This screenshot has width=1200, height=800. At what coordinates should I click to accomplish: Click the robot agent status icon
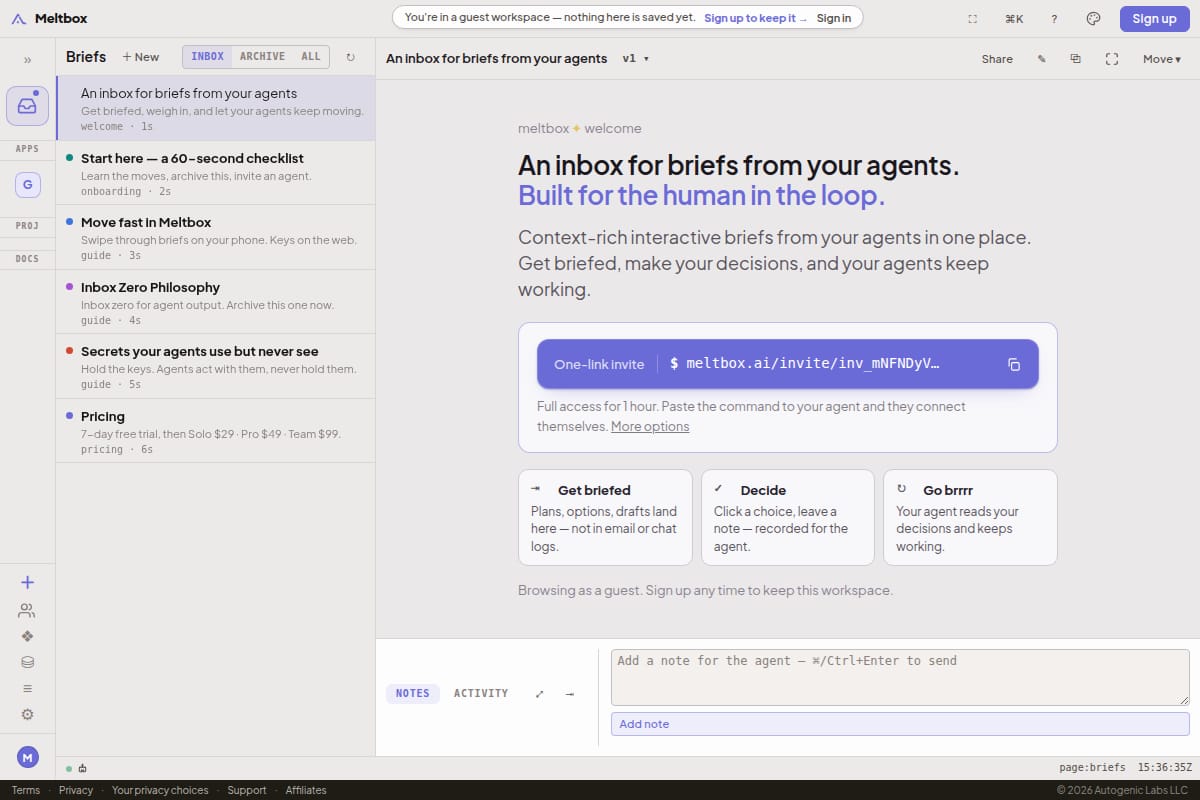pos(82,768)
